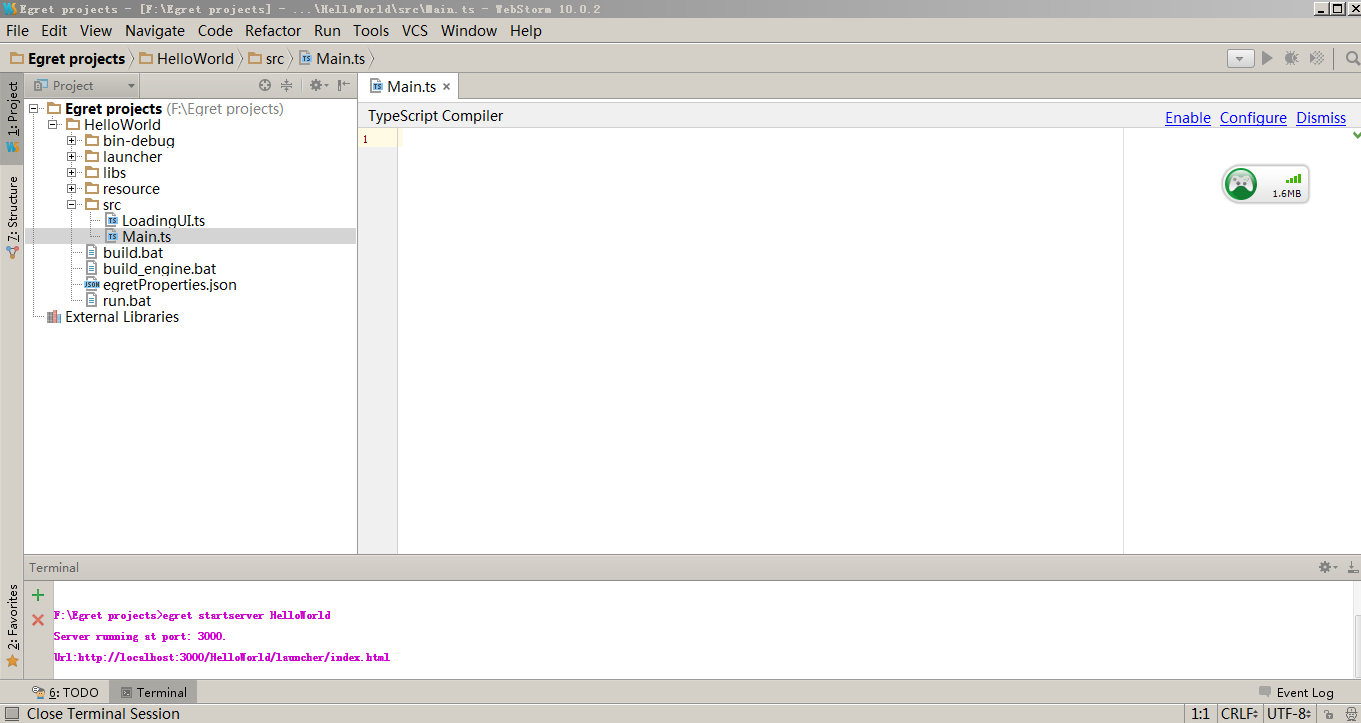Click cursor position 1:1 in status bar
Screen dimensions: 1361x723
(1200, 714)
